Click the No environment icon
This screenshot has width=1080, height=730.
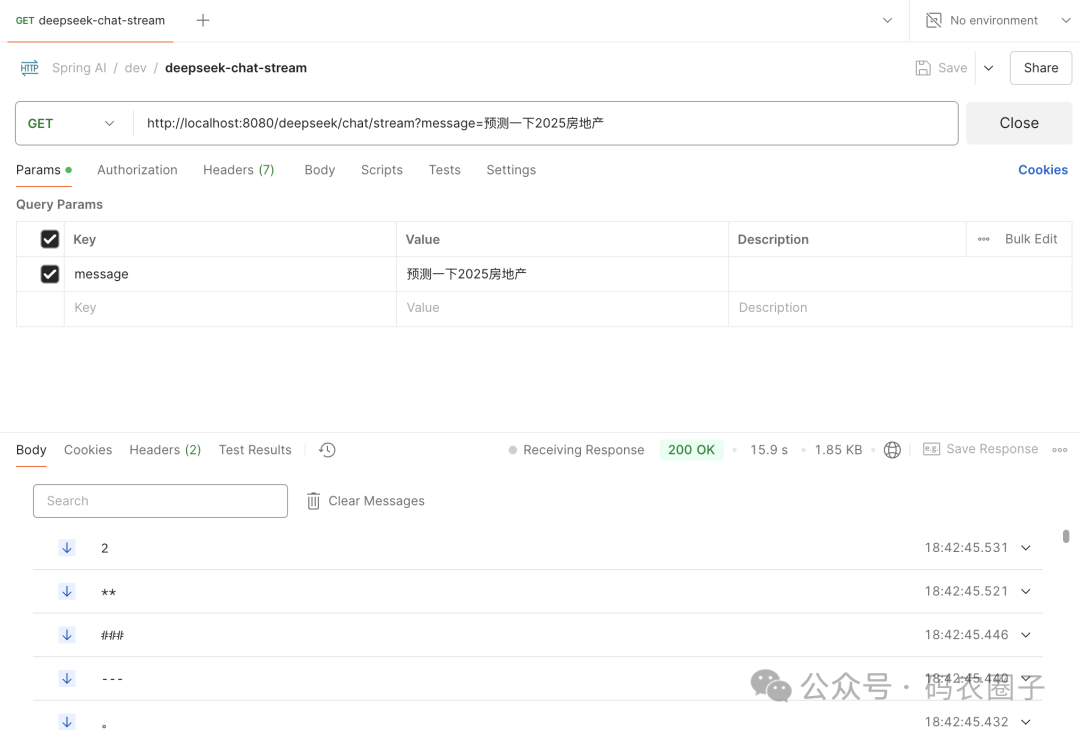(x=933, y=20)
